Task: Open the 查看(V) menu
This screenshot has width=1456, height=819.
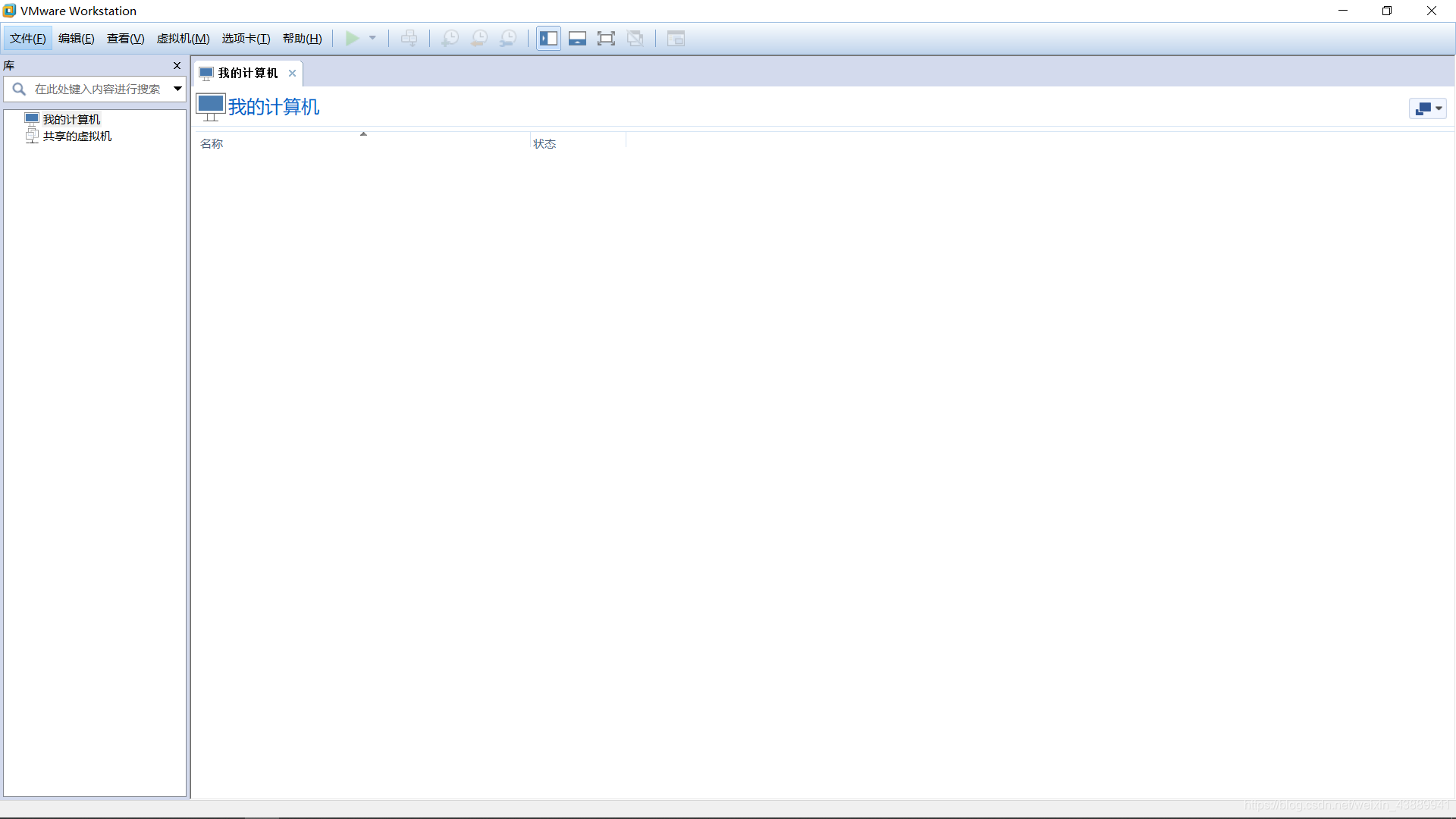Action: (125, 39)
